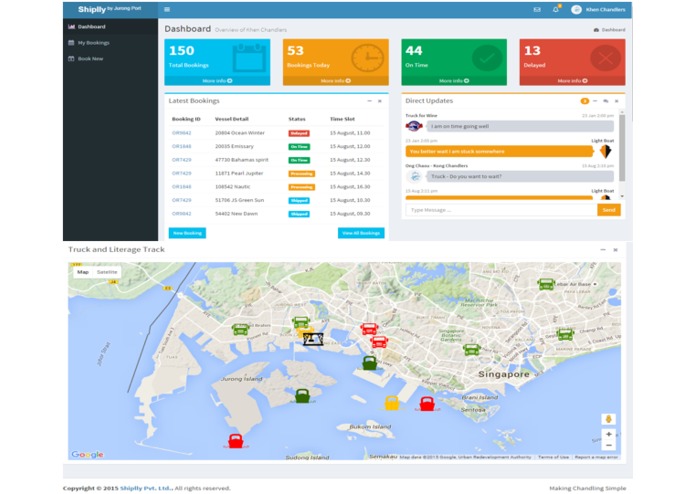This screenshot has width=695, height=494.
Task: Close the Direct Updates panel
Action: [x=617, y=101]
